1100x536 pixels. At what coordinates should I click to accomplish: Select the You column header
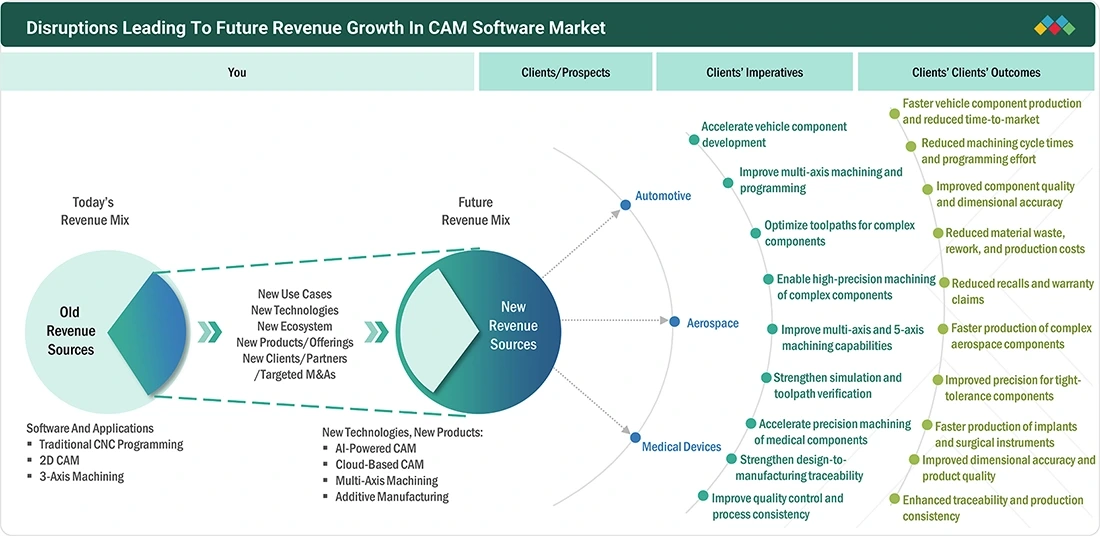pyautogui.click(x=237, y=72)
